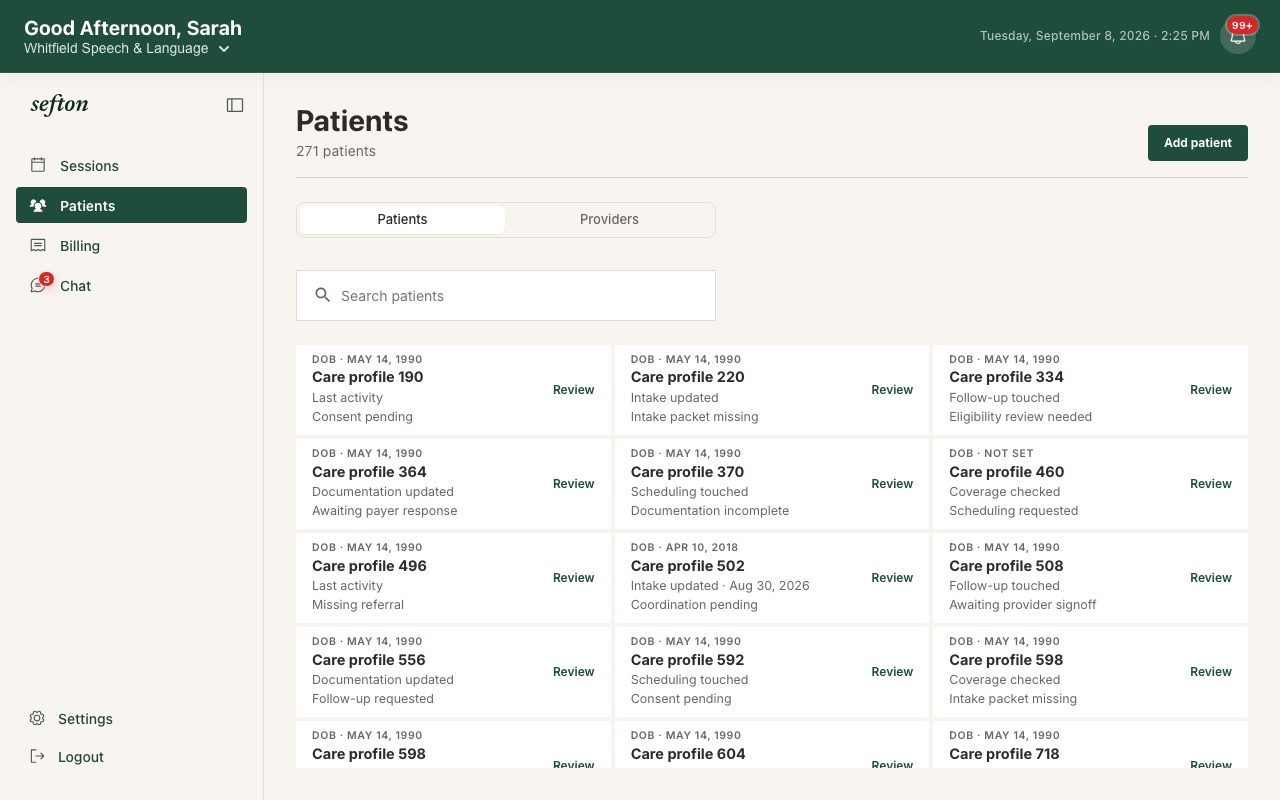This screenshot has width=1280, height=800.
Task: Click the status Eligibility review needed
Action: pyautogui.click(x=1020, y=417)
